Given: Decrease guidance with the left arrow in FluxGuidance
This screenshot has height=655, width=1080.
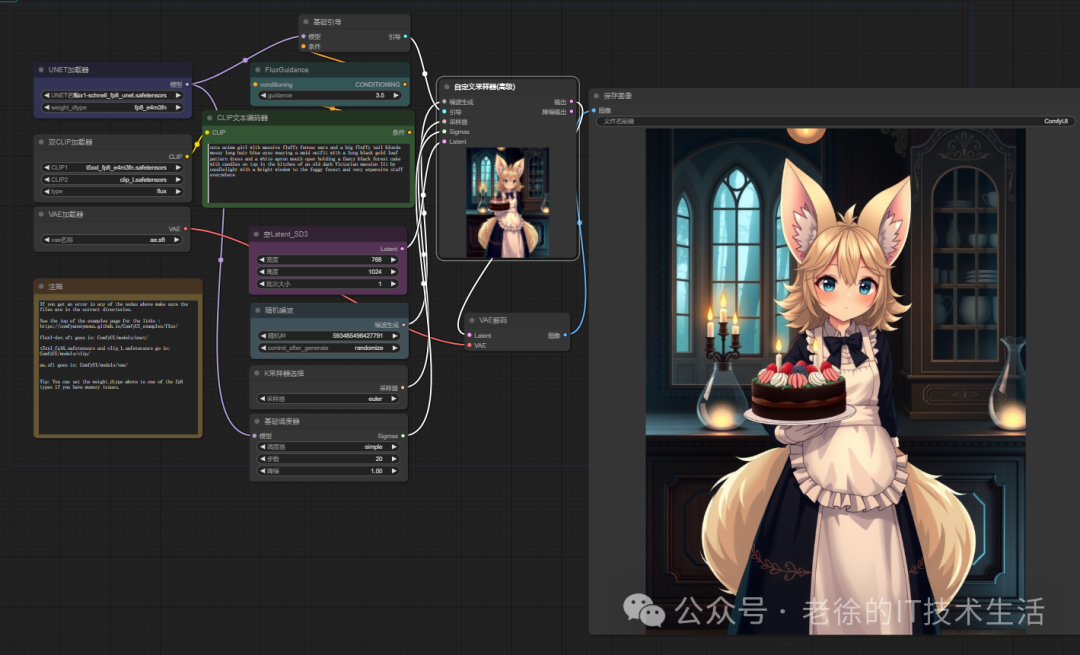Looking at the screenshot, I should click(x=262, y=96).
